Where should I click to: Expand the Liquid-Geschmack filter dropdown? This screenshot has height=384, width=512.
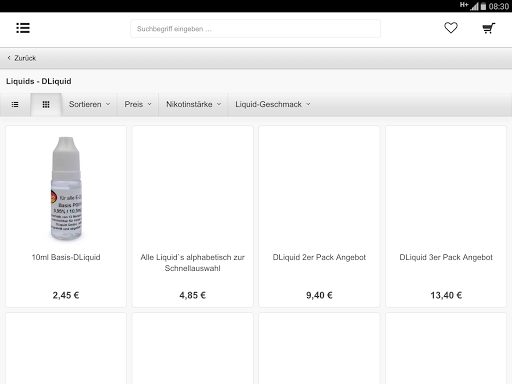(x=273, y=104)
